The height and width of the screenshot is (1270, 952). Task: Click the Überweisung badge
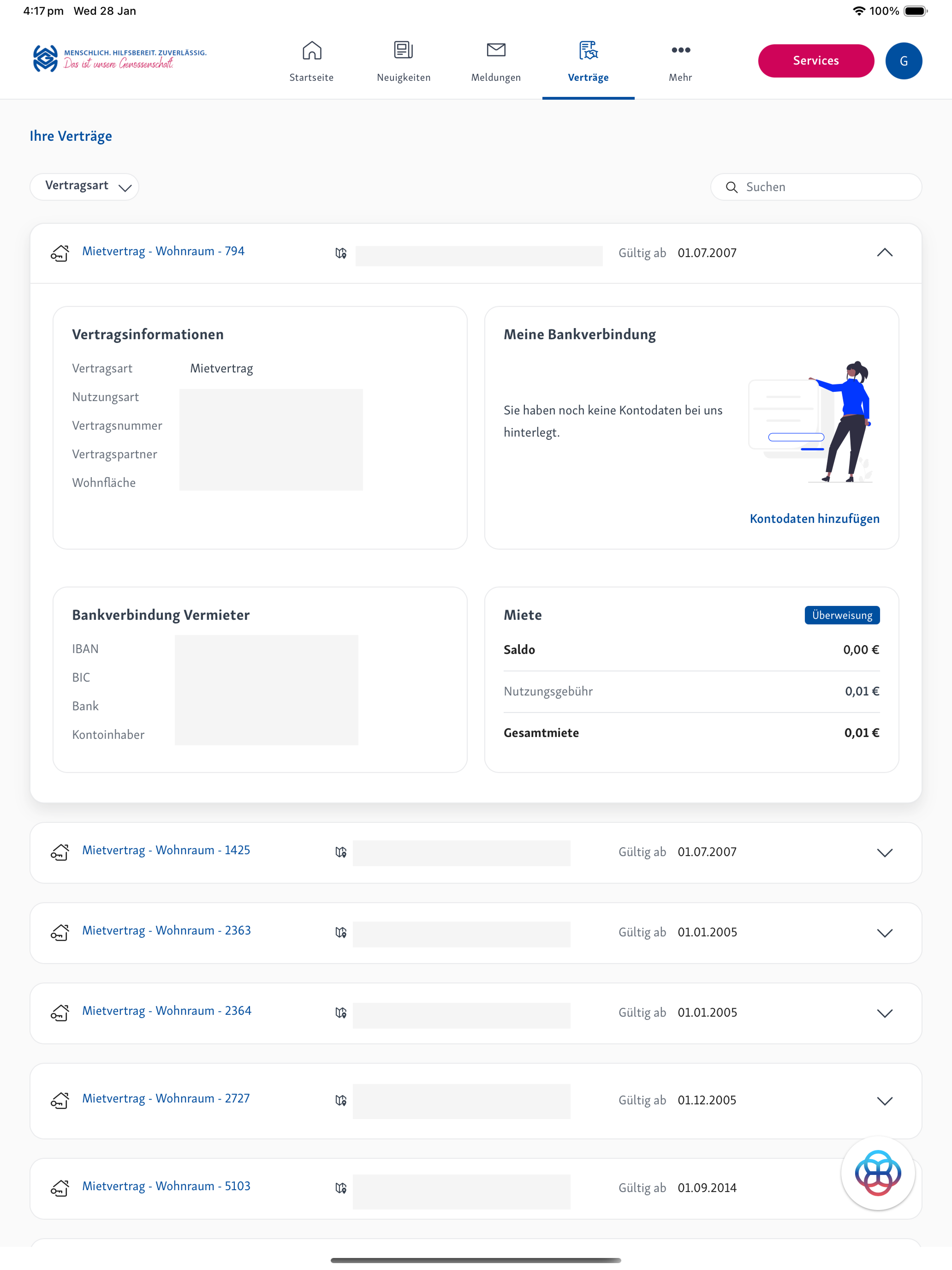tap(842, 615)
